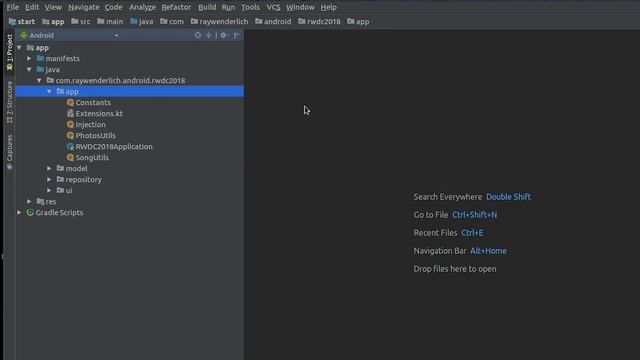Screen dimensions: 640x360
Task: Click the PhotosUtils Kotlin object icon
Action: tap(70, 136)
